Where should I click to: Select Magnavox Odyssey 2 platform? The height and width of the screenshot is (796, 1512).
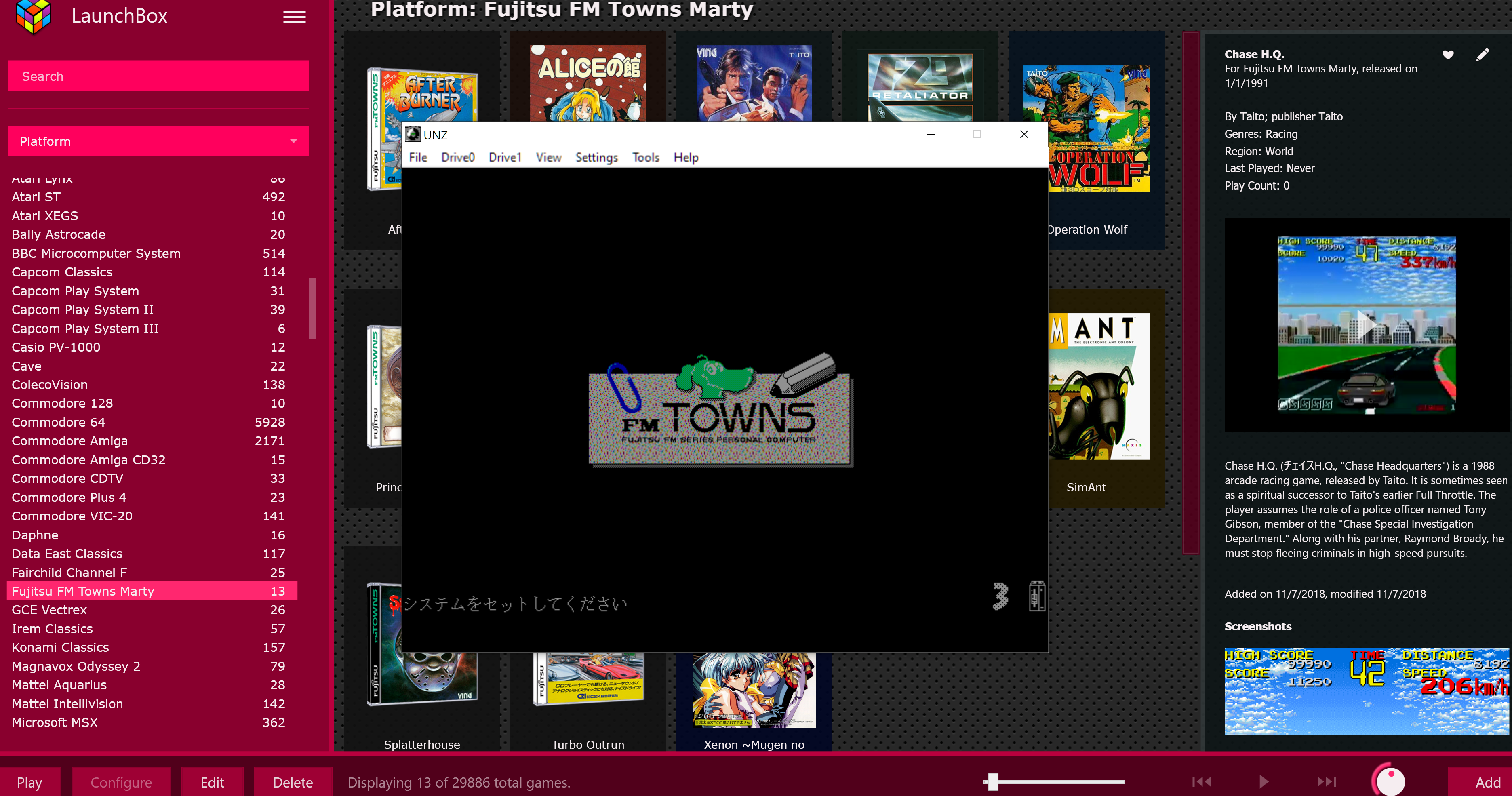pos(152,666)
